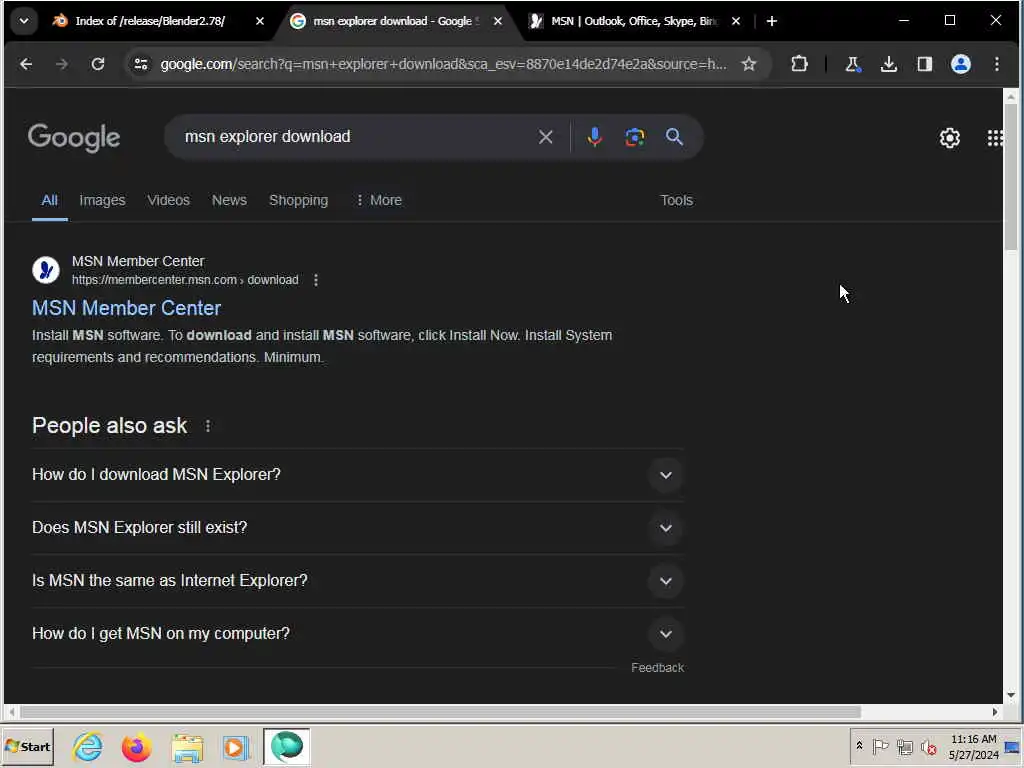Launch Firefox from taskbar

(x=136, y=747)
